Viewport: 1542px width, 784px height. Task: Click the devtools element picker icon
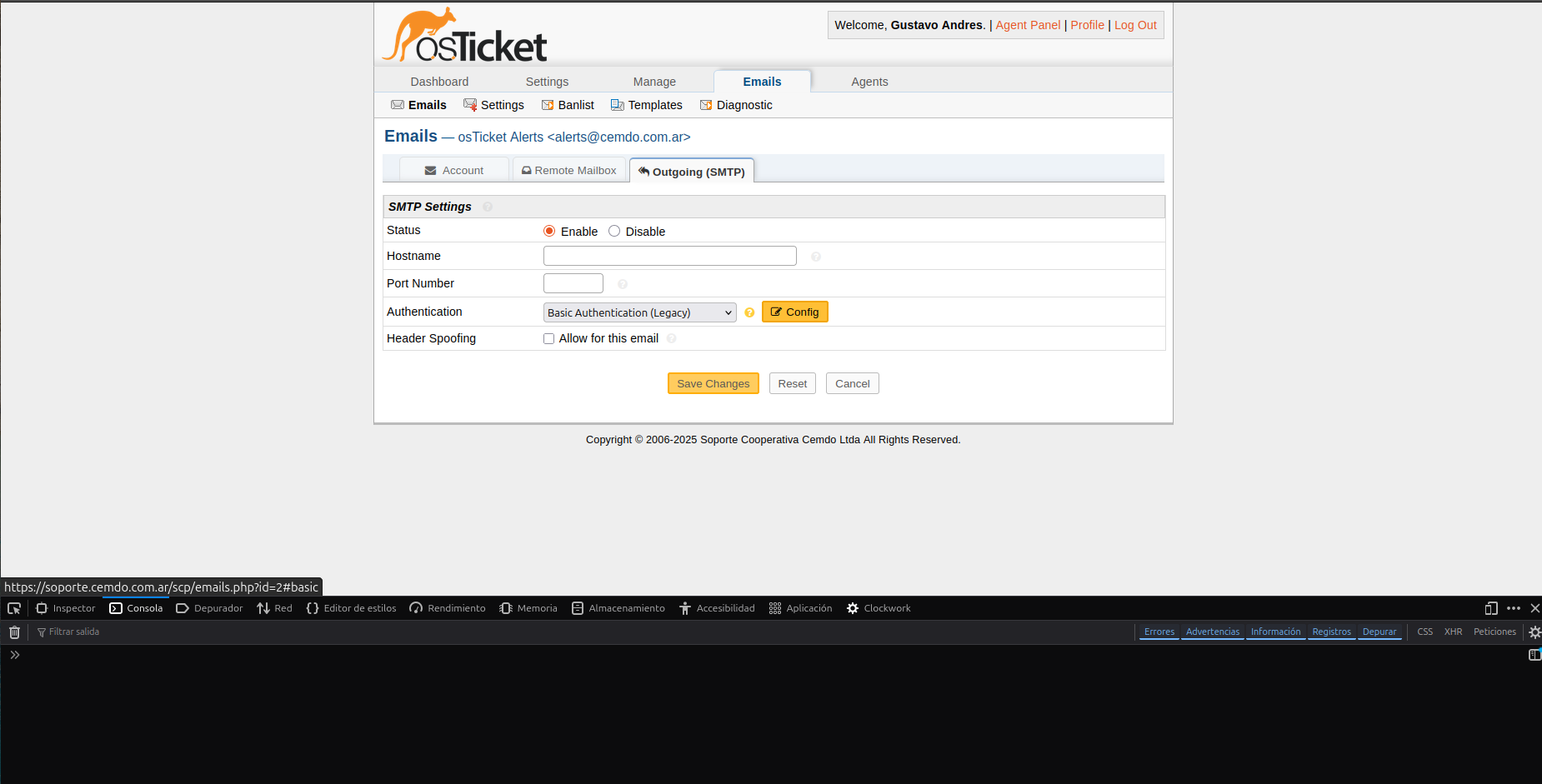pyautogui.click(x=14, y=608)
